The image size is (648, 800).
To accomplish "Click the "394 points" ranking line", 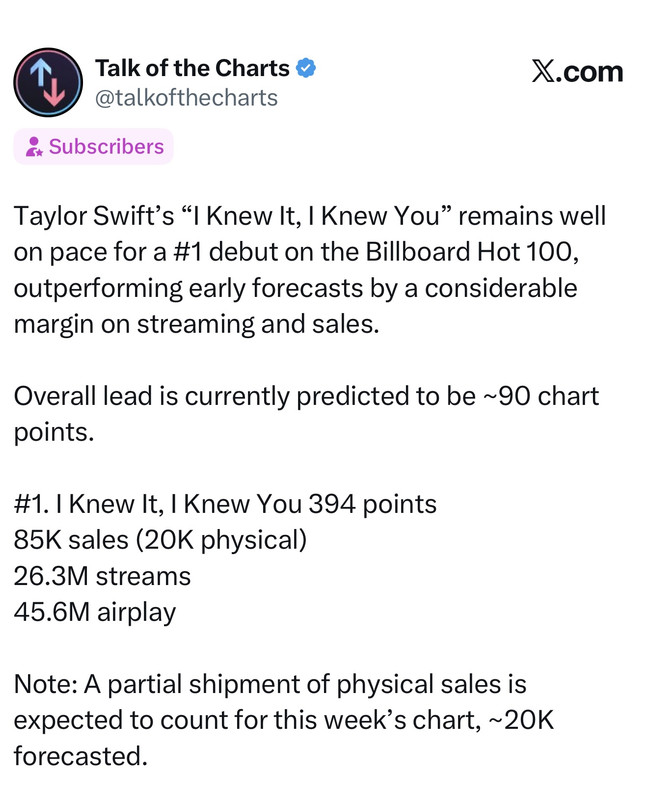I will (x=225, y=504).
